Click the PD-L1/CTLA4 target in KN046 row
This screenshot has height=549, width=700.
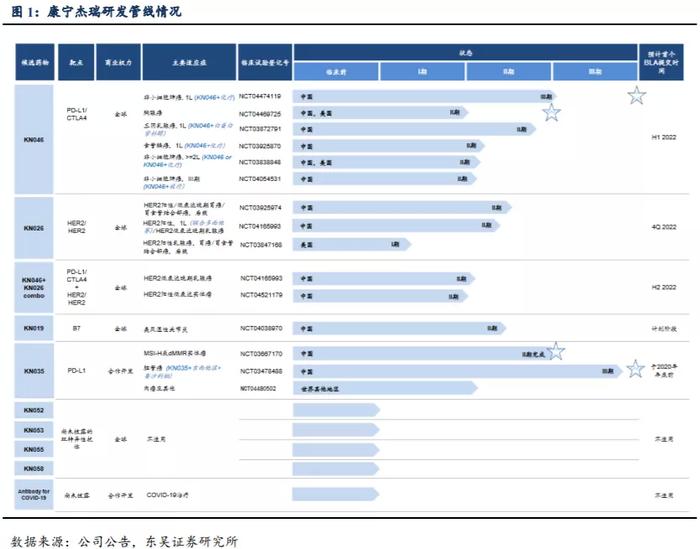pyautogui.click(x=77, y=114)
